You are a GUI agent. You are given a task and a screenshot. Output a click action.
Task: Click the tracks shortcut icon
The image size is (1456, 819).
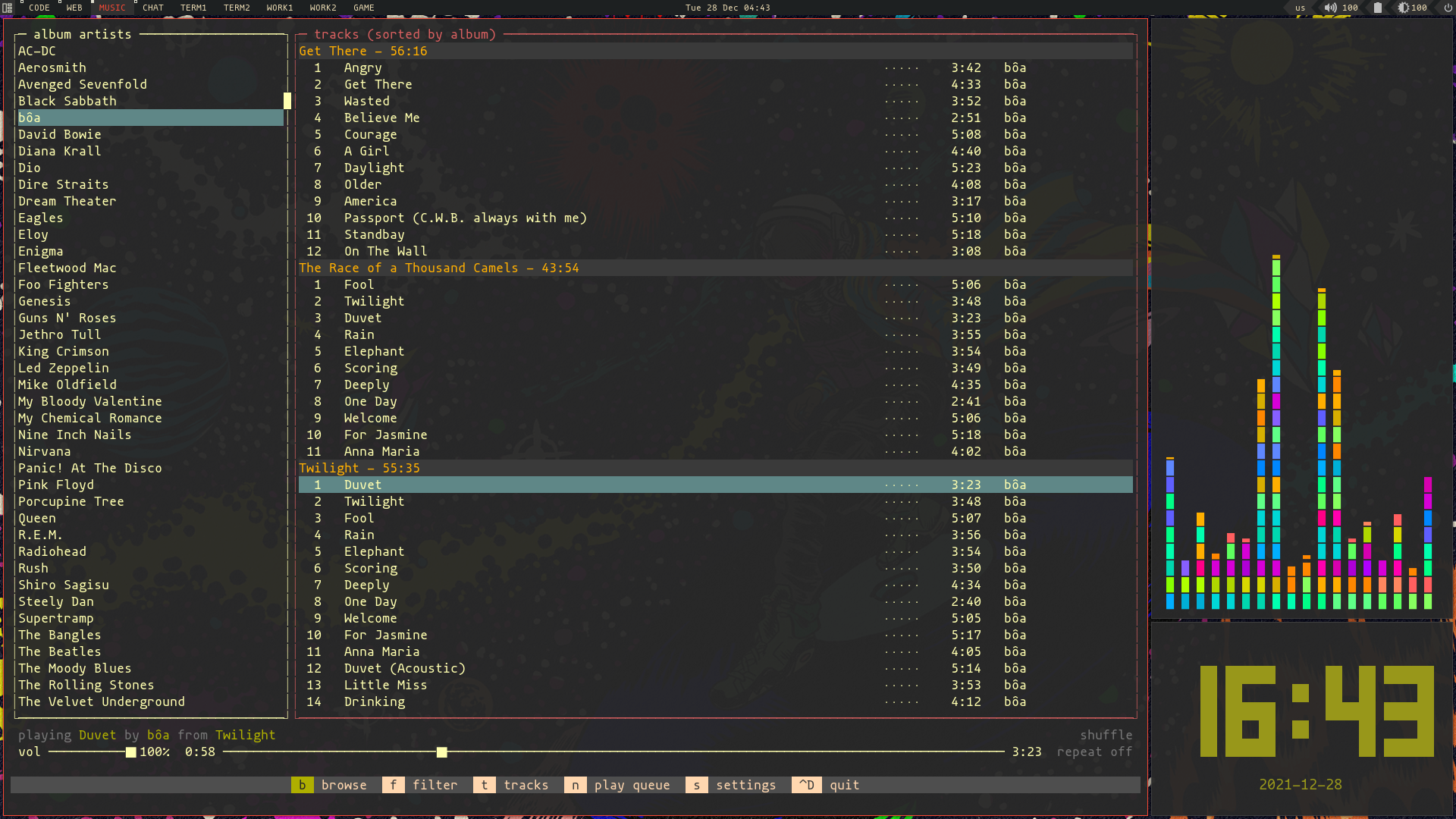[485, 785]
